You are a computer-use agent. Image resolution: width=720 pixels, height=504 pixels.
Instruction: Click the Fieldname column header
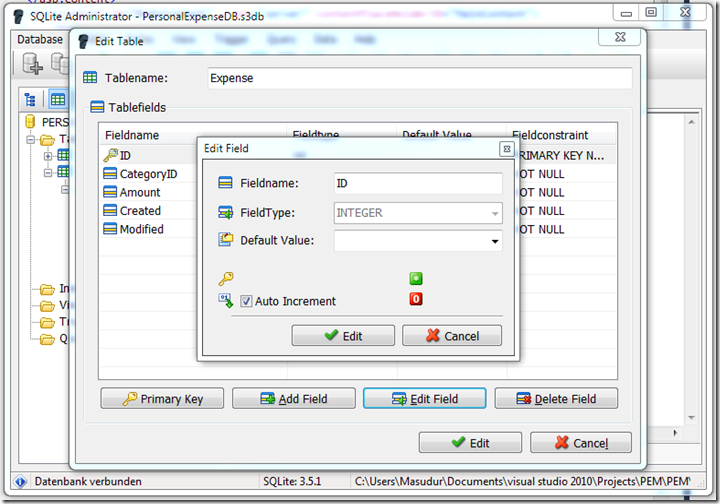(193, 135)
